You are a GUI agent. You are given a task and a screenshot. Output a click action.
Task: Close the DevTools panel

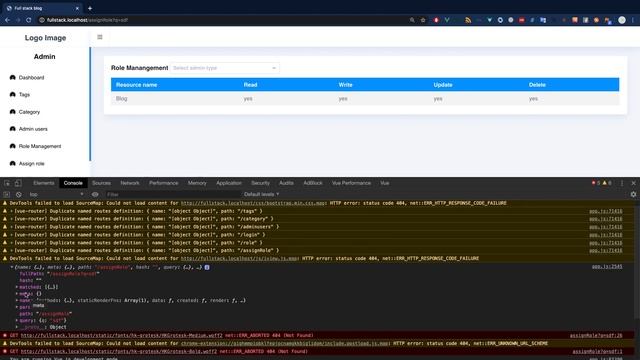[633, 183]
